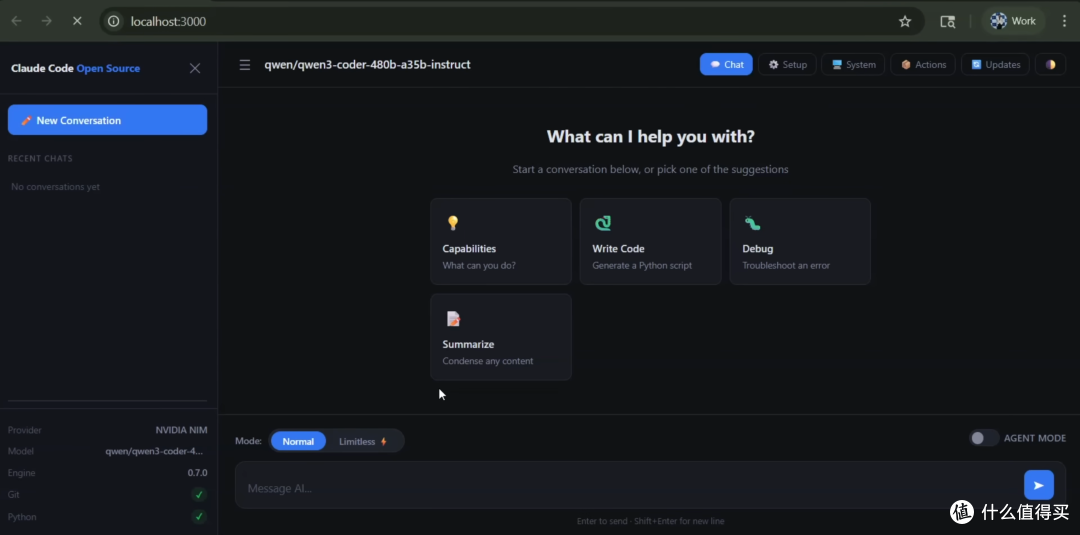1080x535 pixels.
Task: Toggle the Agent Mode switch
Action: coord(984,438)
